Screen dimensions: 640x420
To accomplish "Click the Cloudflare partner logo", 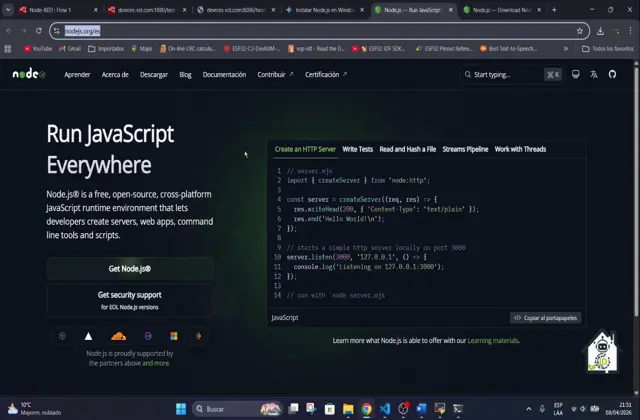I will coord(117,336).
